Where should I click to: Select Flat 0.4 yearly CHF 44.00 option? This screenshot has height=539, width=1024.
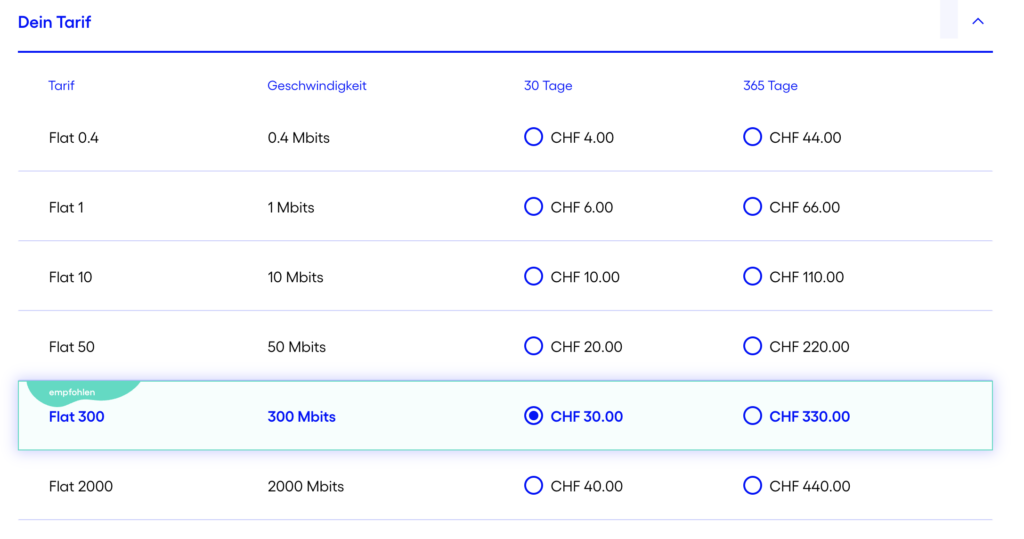pyautogui.click(x=752, y=137)
